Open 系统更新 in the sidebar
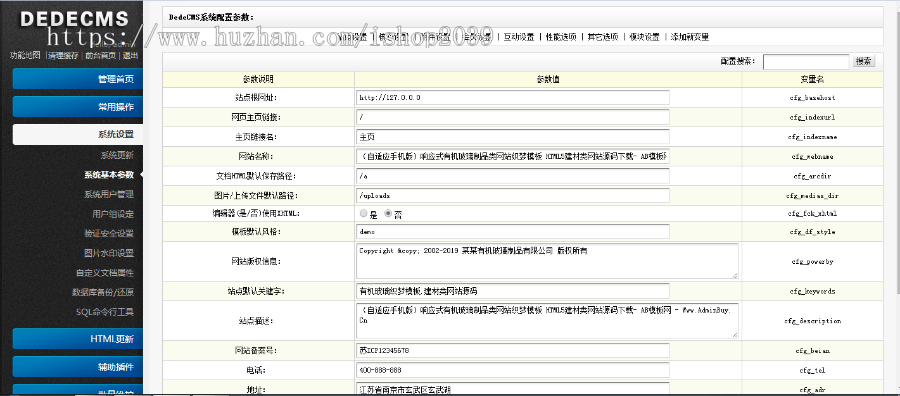The image size is (900, 396). tap(117, 155)
